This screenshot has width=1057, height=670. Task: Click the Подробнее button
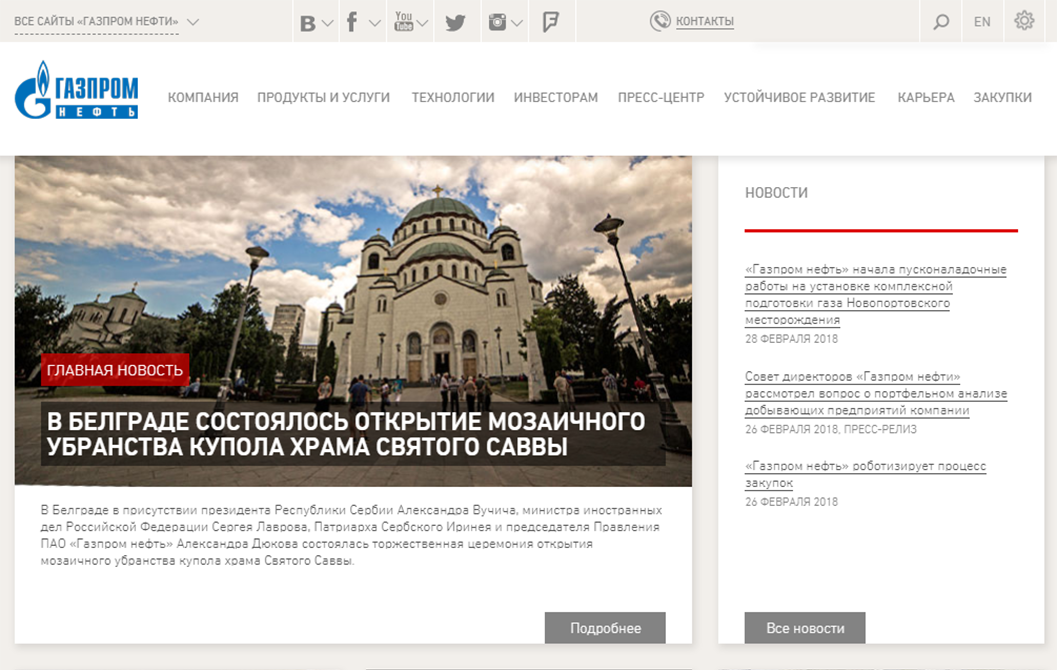(604, 627)
